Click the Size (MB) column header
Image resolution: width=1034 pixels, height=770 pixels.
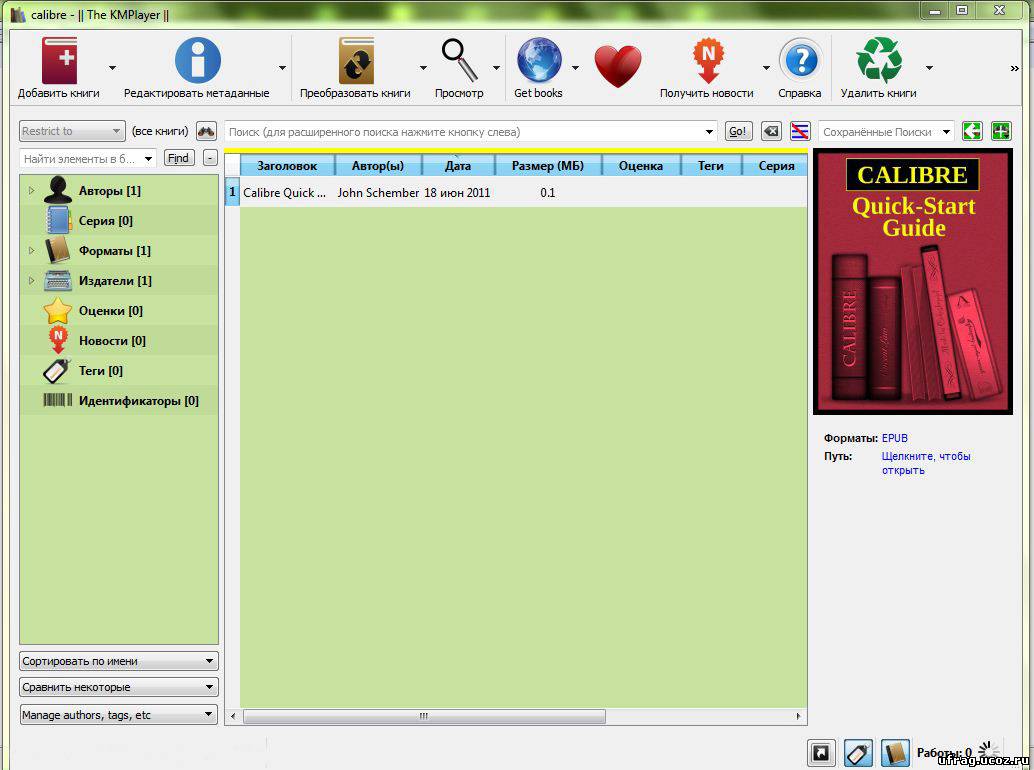(547, 166)
